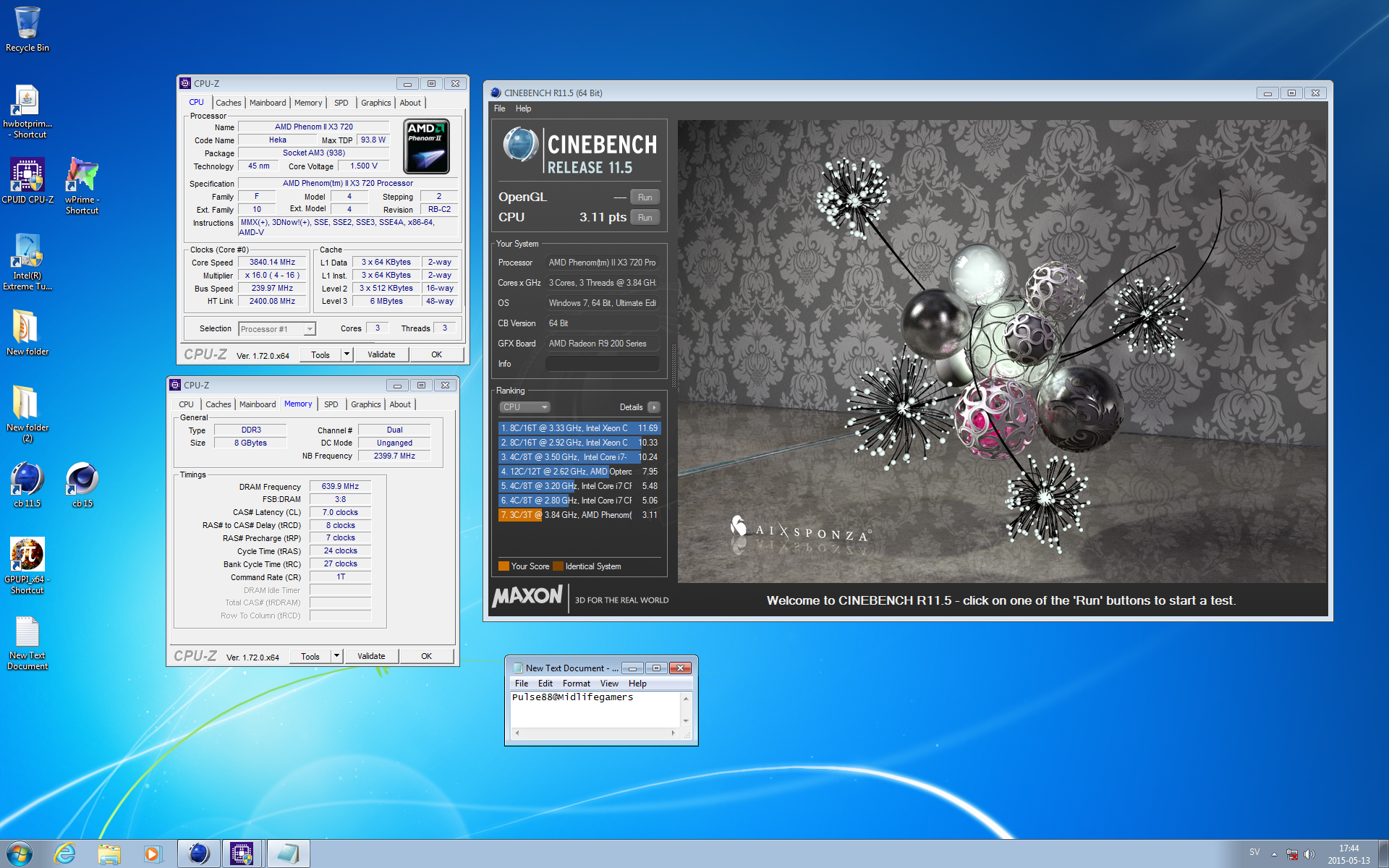The height and width of the screenshot is (868, 1389).
Task: Click Notepad vertical scrollbar down arrow
Action: 686,721
